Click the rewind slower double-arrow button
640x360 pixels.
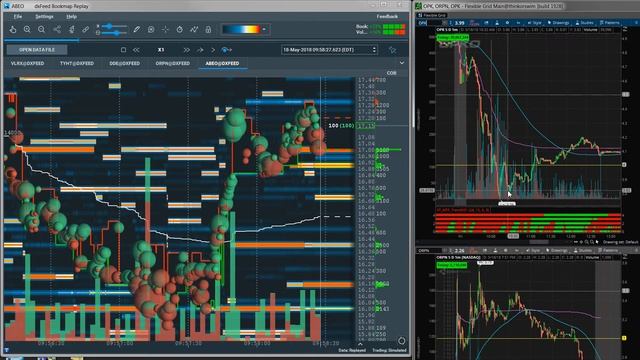click(136, 50)
